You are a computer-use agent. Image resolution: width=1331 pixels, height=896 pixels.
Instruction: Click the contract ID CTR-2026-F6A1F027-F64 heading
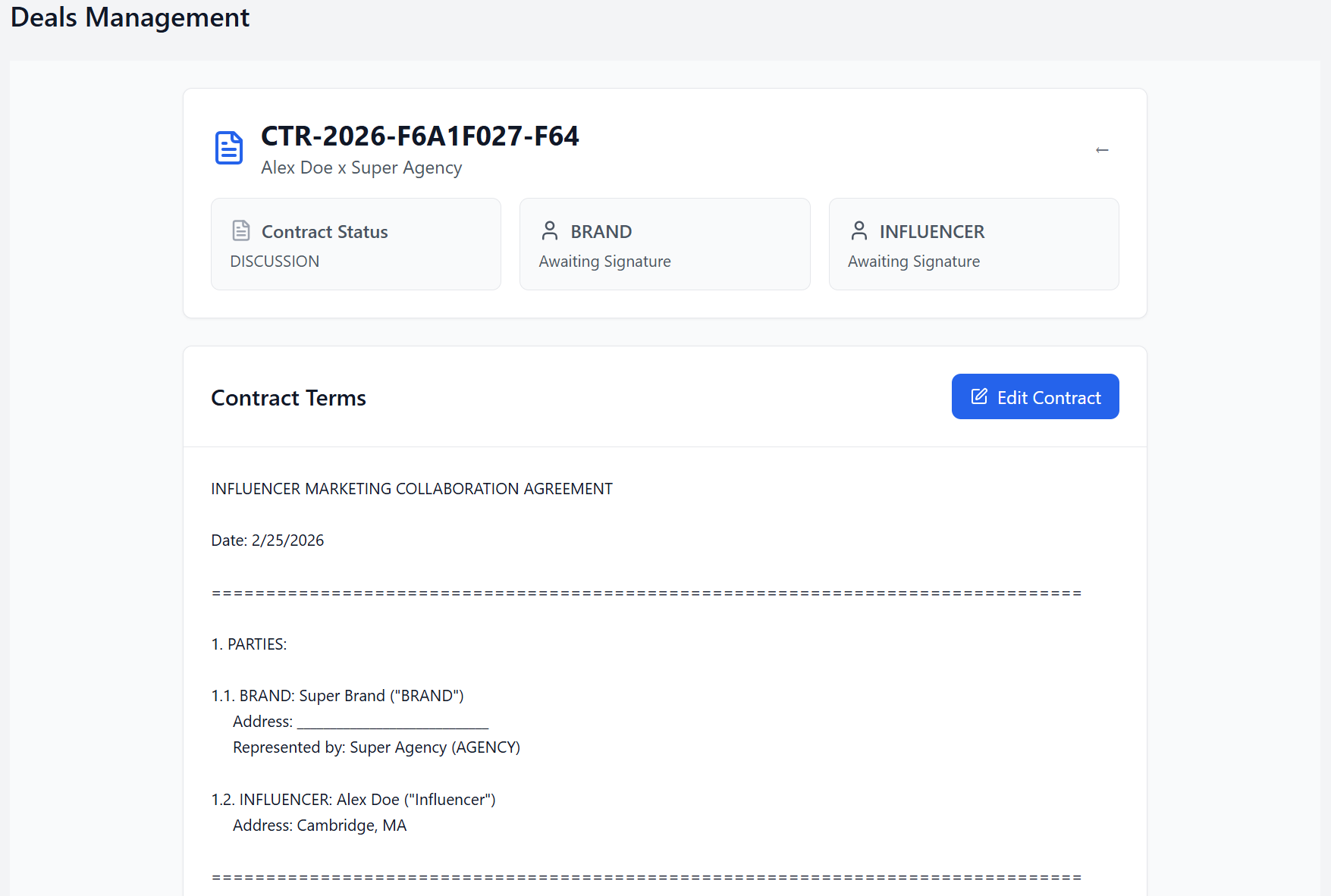pos(420,136)
